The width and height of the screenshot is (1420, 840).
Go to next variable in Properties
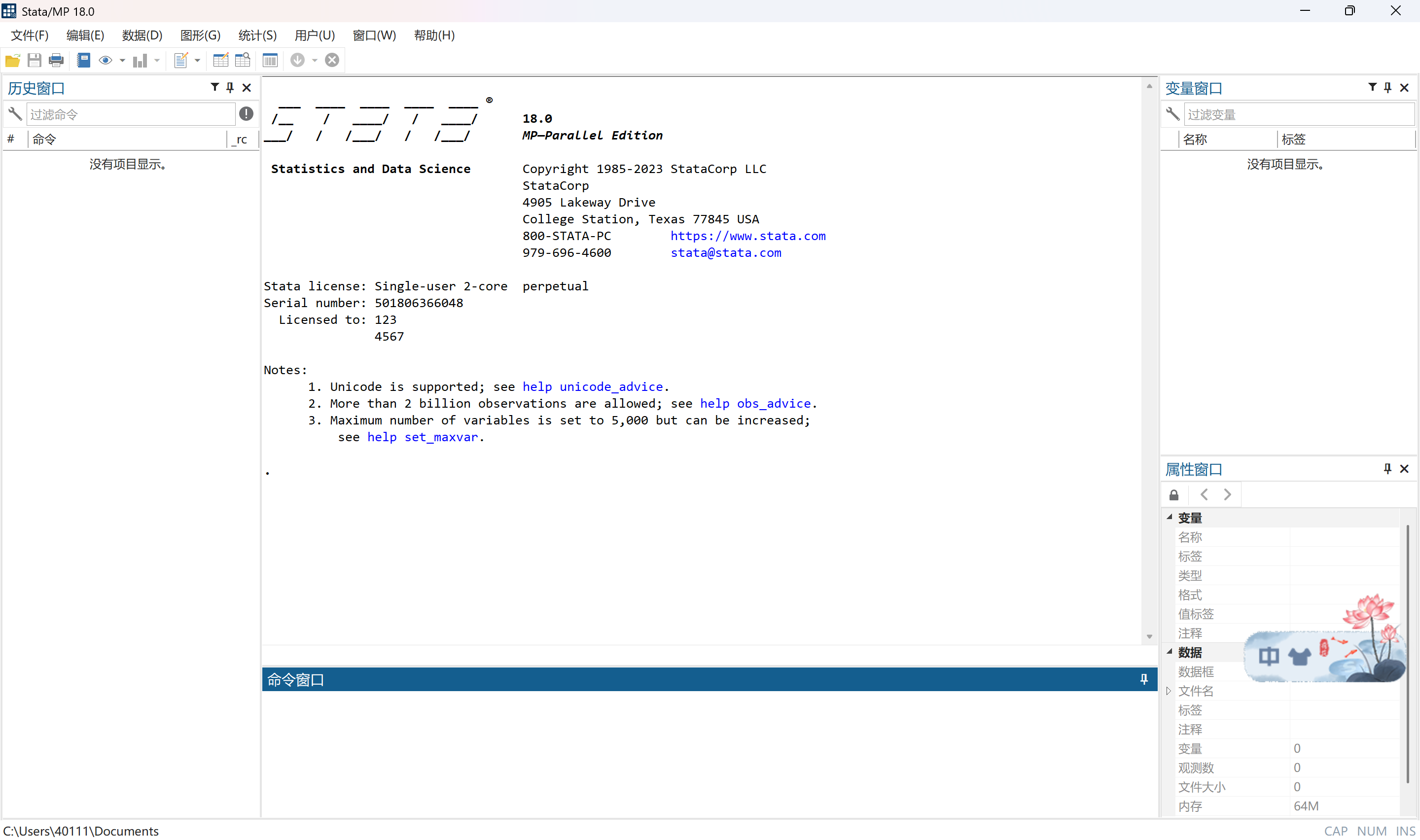pyautogui.click(x=1227, y=495)
